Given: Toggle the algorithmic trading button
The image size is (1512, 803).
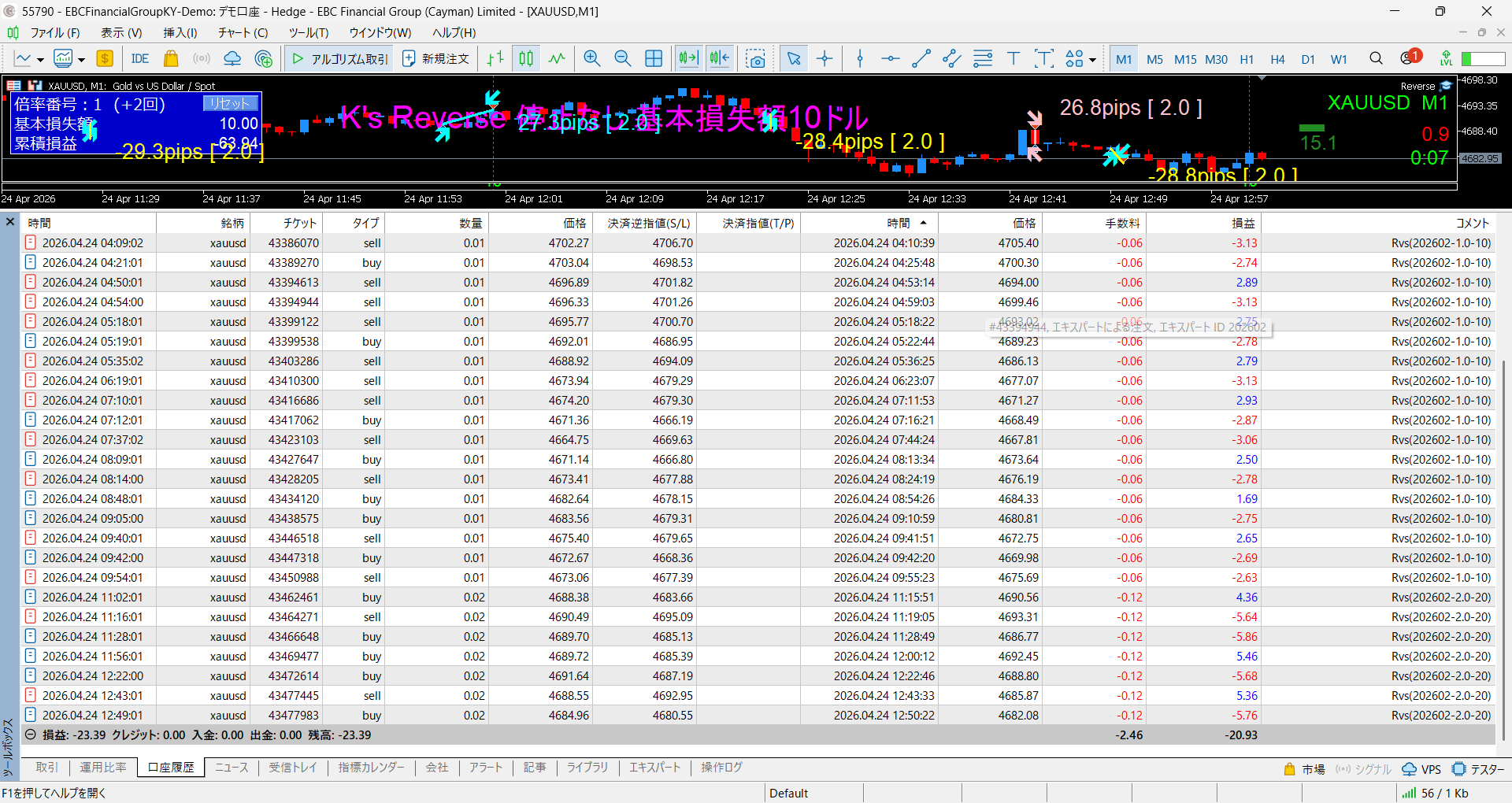Looking at the screenshot, I should pyautogui.click(x=340, y=59).
